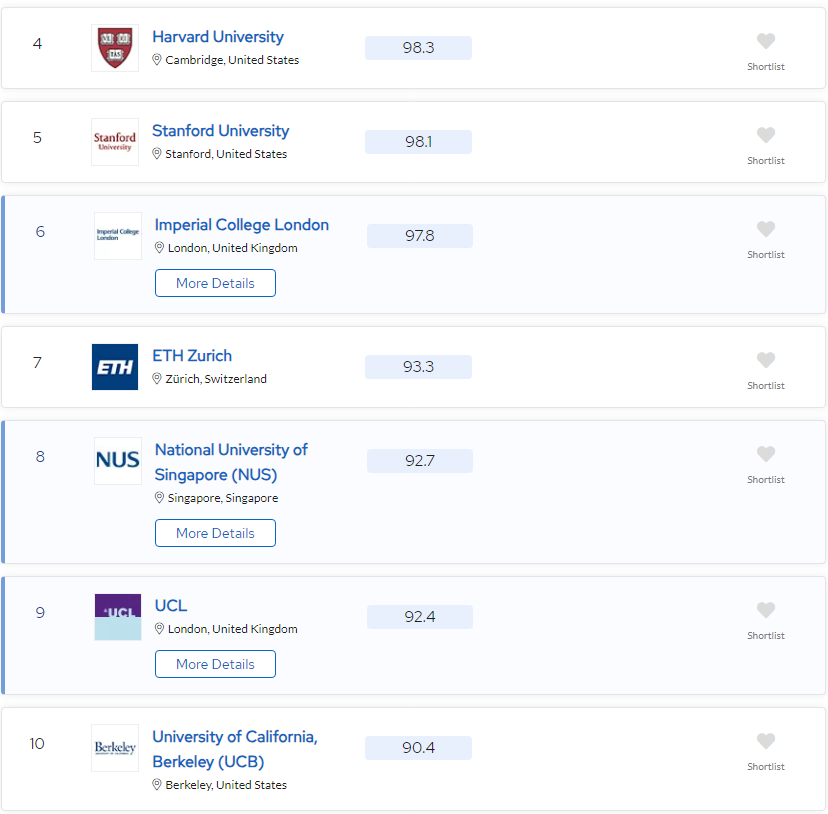Screen dimensions: 828x814
Task: Follow the Stanford University title link
Action: [221, 131]
